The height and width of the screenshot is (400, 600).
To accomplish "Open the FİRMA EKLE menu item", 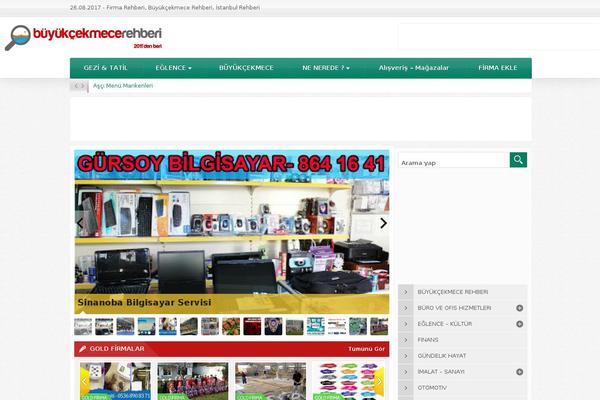I will pyautogui.click(x=497, y=68).
